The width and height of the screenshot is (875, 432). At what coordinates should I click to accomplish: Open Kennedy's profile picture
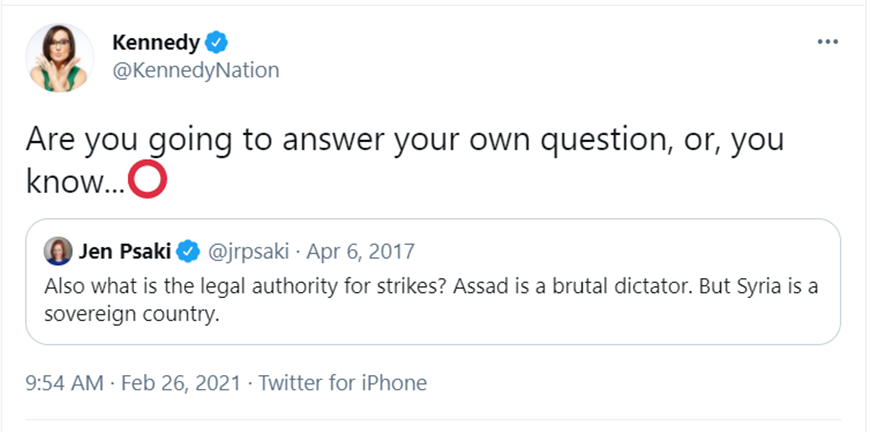[x=60, y=56]
